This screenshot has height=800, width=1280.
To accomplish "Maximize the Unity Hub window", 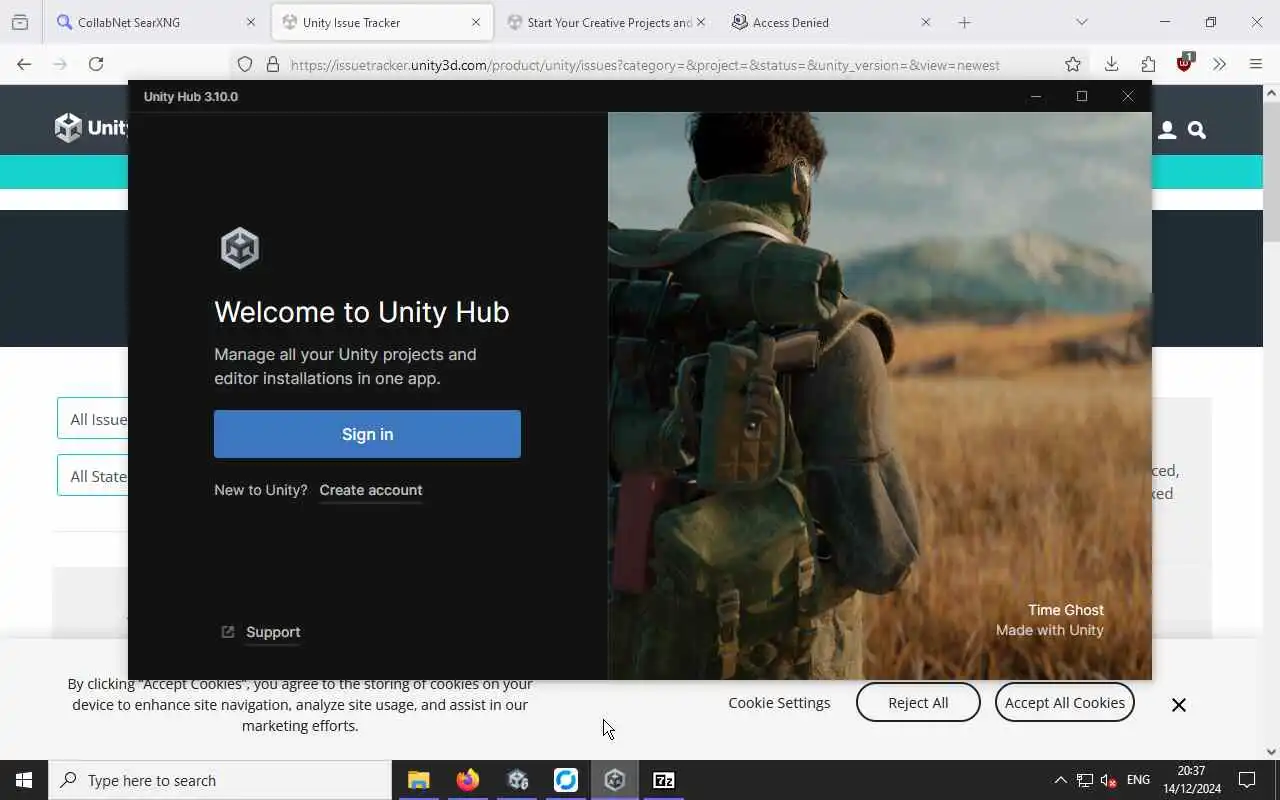I will point(1082,96).
